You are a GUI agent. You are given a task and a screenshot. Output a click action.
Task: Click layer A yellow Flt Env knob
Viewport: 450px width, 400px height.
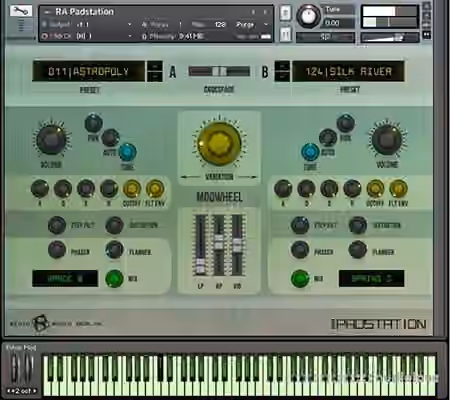pos(155,189)
